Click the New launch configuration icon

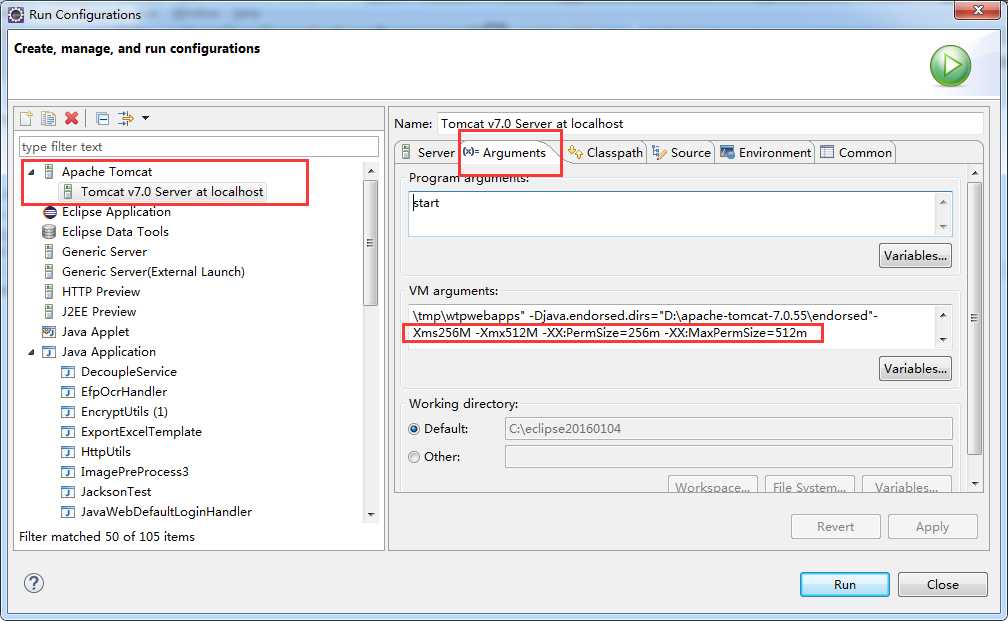coord(26,118)
